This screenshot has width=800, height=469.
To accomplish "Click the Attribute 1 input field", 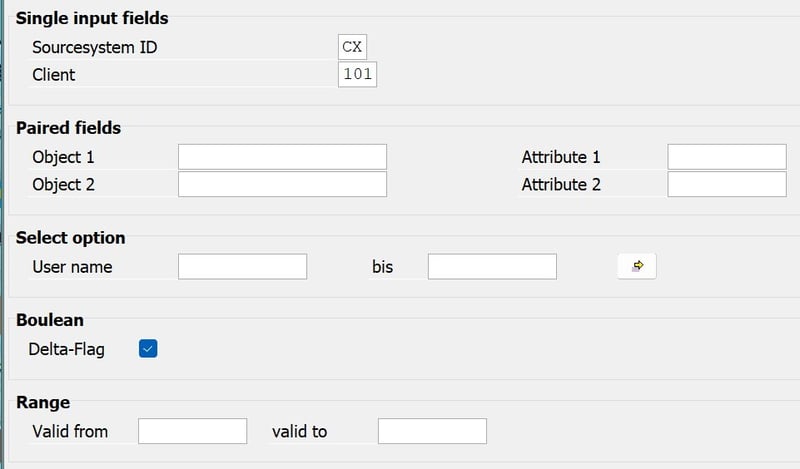I will tap(727, 157).
